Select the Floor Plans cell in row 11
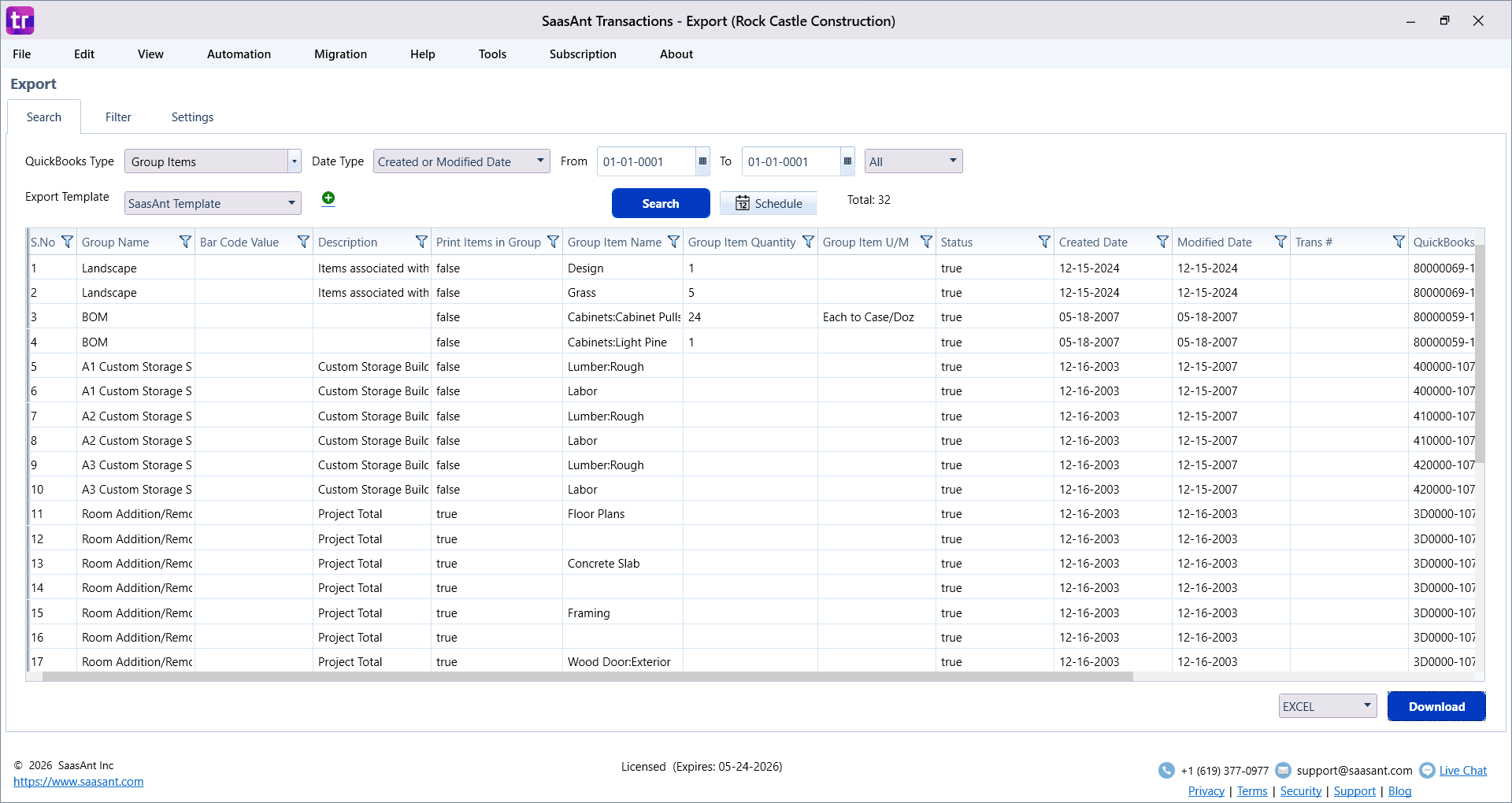The image size is (1512, 803). [623, 514]
